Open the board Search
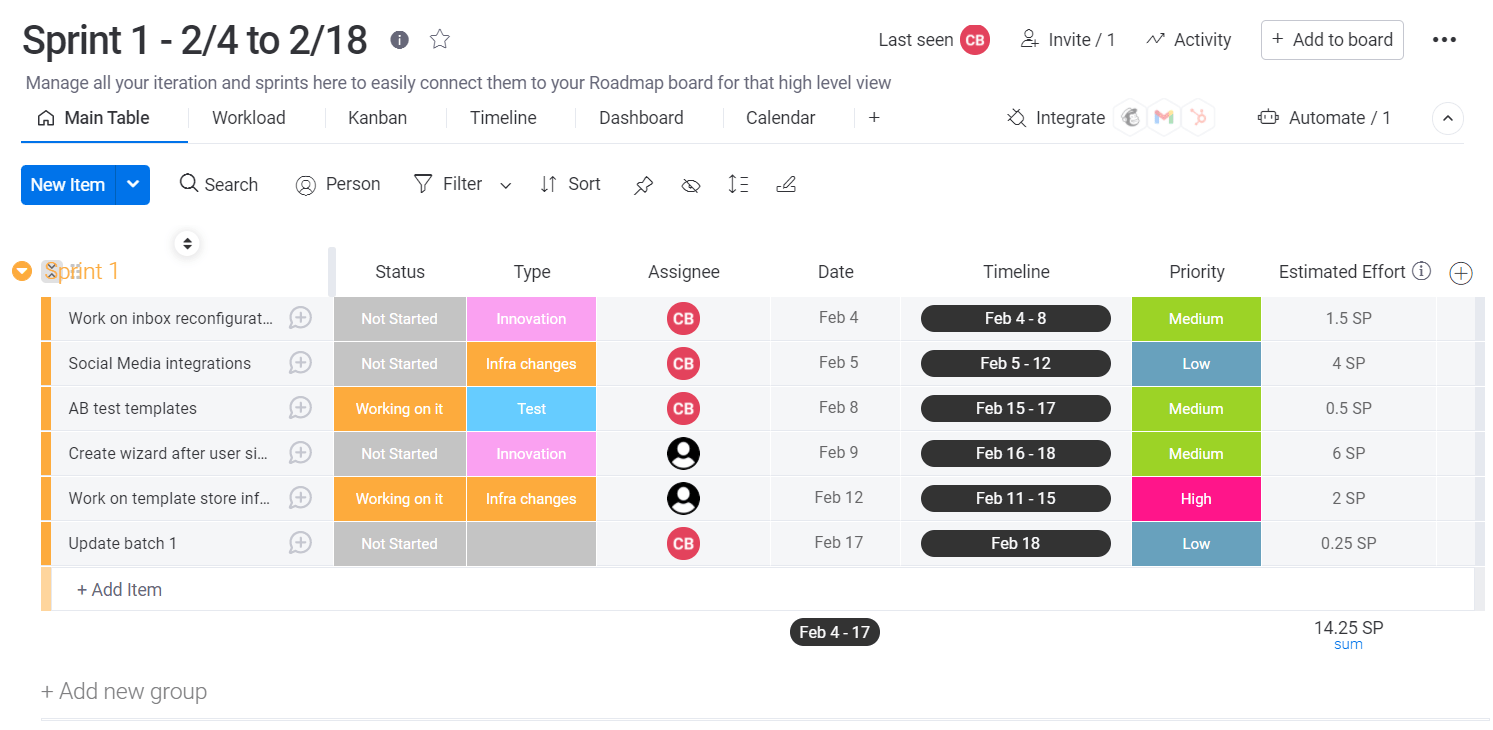1493x730 pixels. (x=218, y=184)
